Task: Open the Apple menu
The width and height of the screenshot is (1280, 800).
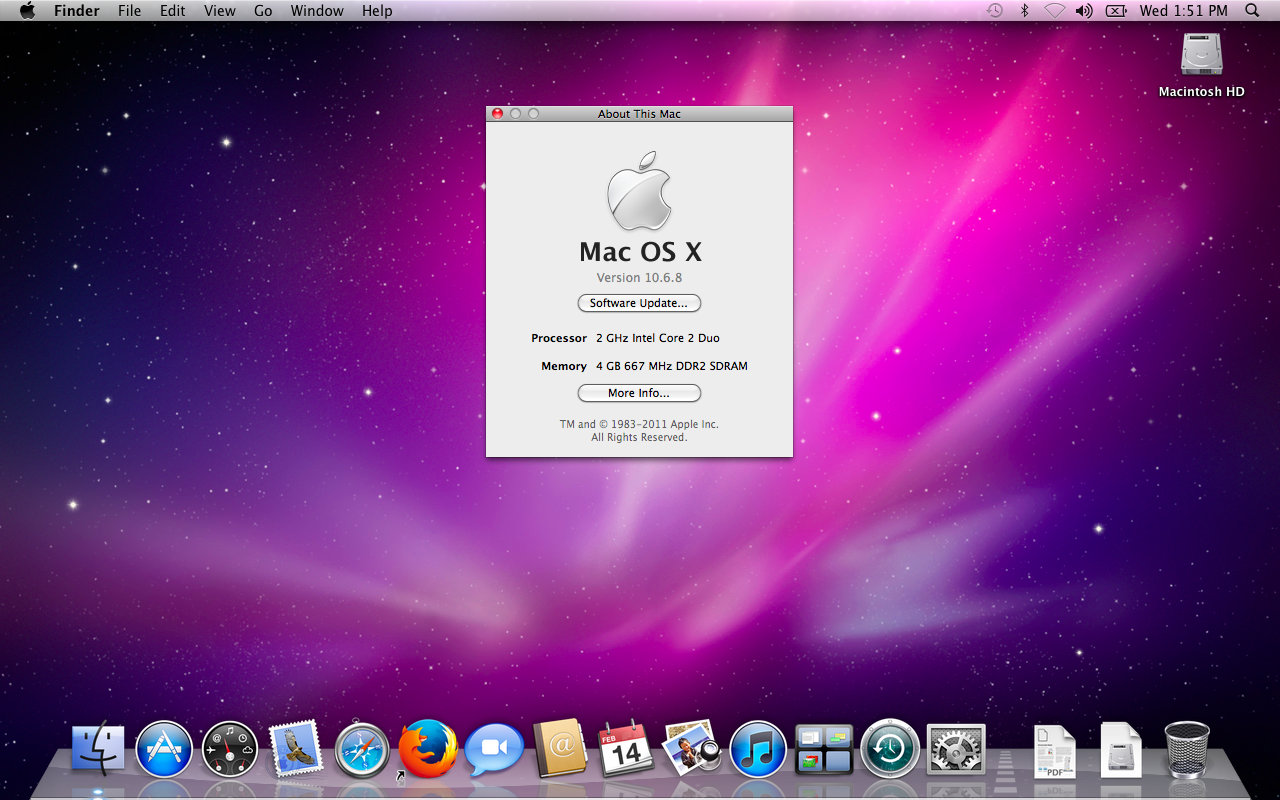Action: point(27,11)
